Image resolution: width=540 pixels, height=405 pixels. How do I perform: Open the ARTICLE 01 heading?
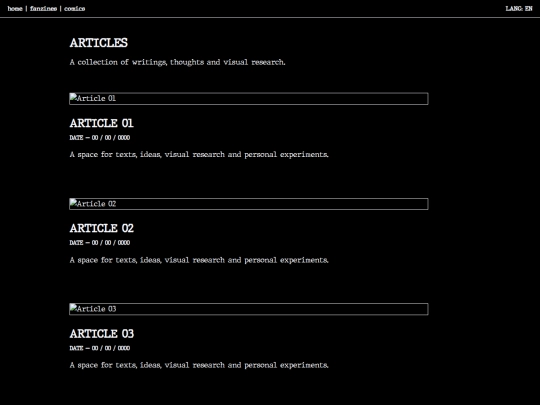[102, 123]
